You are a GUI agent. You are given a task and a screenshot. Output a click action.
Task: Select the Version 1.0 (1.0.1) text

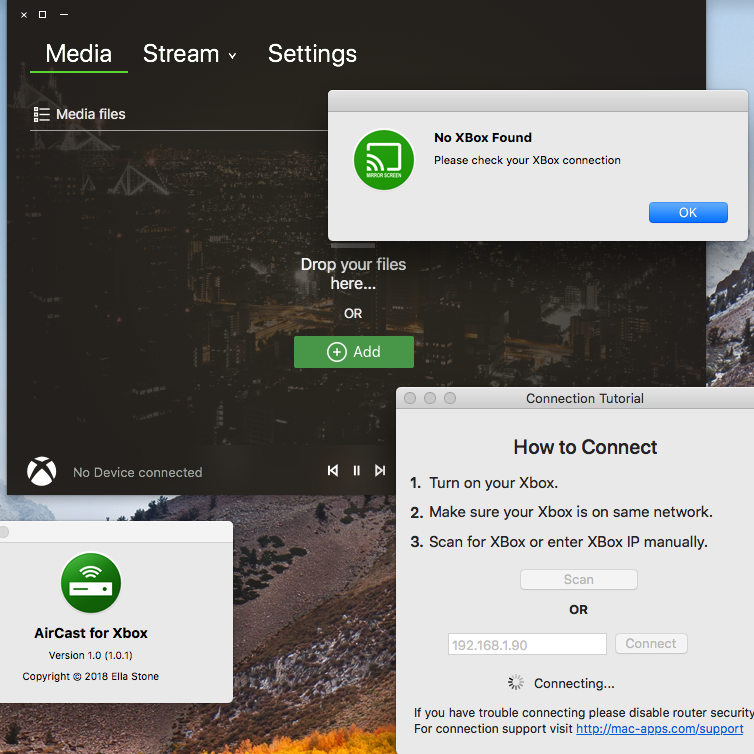point(90,655)
